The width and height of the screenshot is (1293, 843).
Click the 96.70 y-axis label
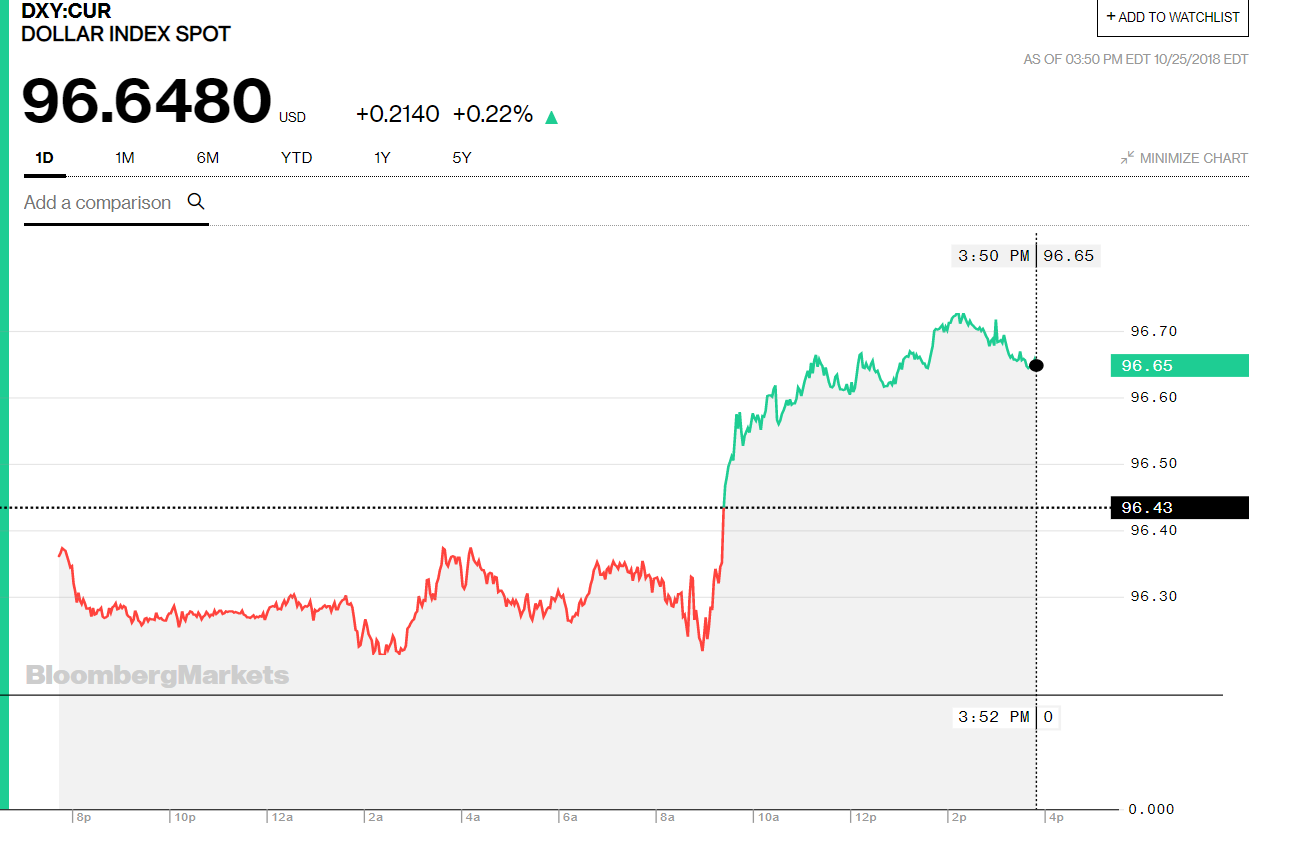1153,331
